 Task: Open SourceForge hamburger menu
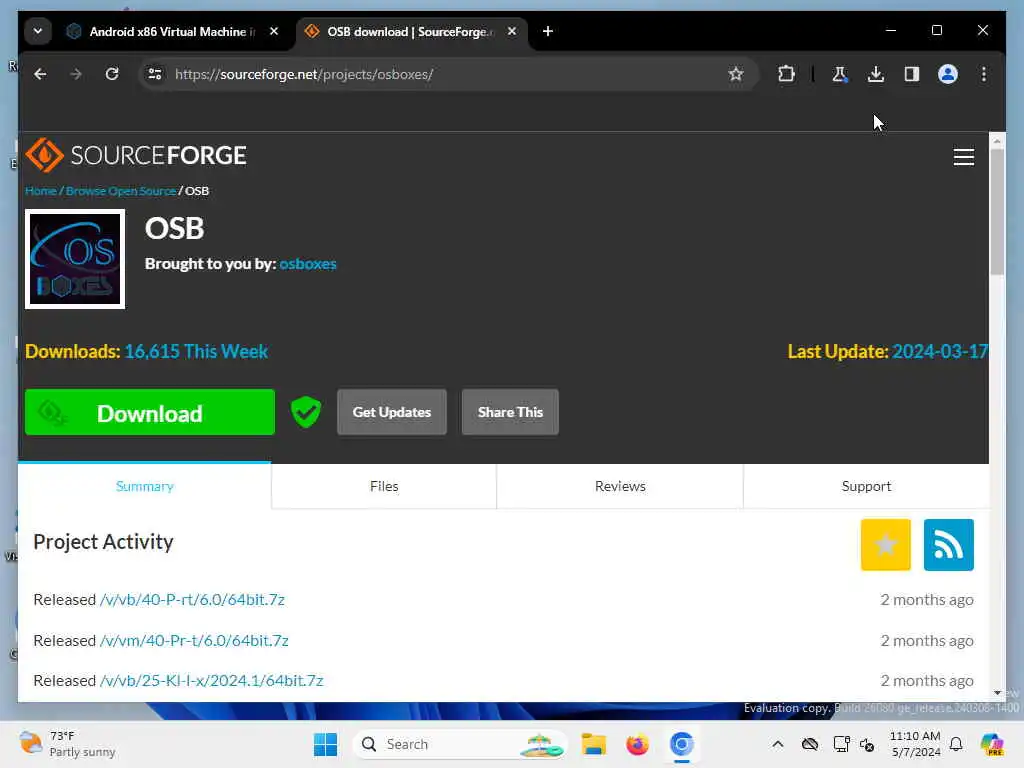tap(964, 157)
